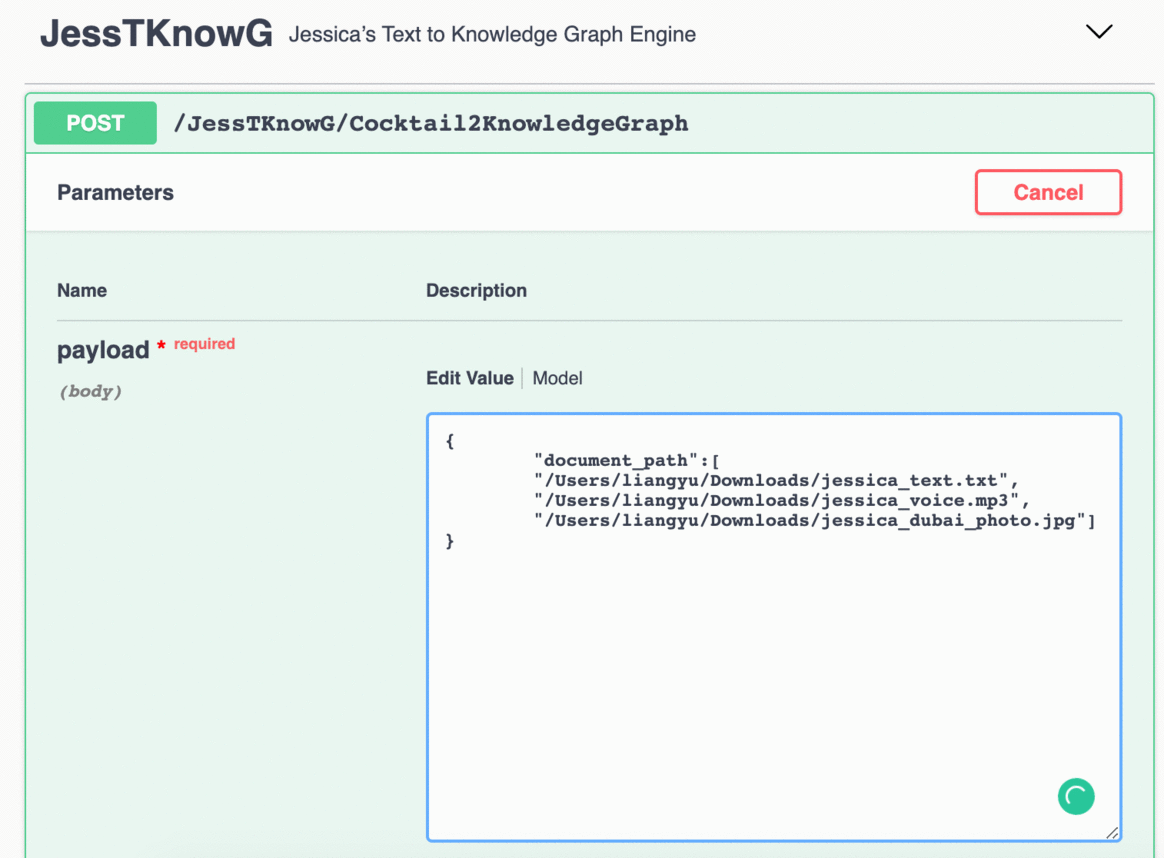This screenshot has height=858, width=1164.
Task: Select the Edit Value tab
Action: click(x=470, y=379)
